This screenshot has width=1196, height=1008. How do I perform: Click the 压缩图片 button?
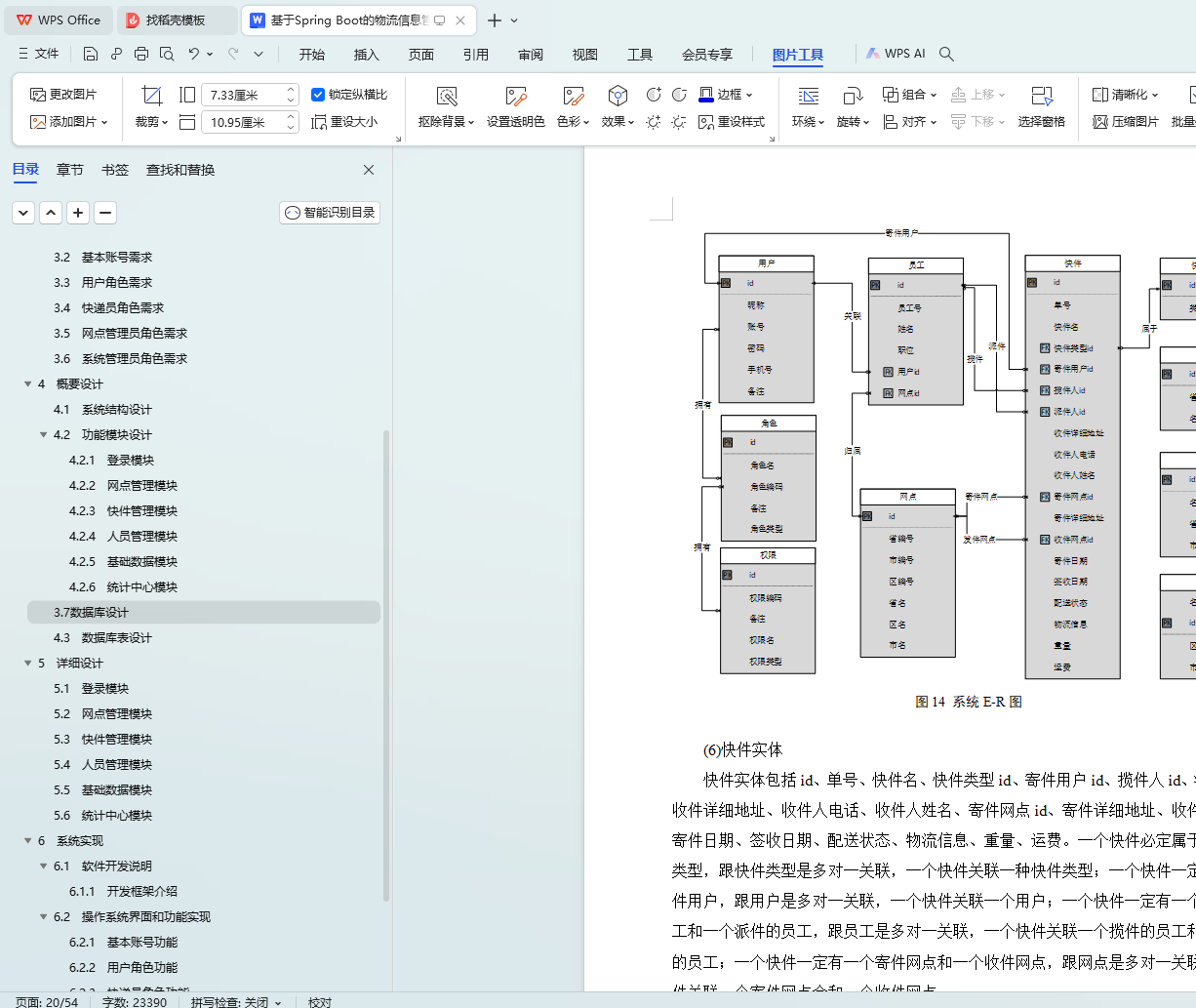coord(1126,122)
